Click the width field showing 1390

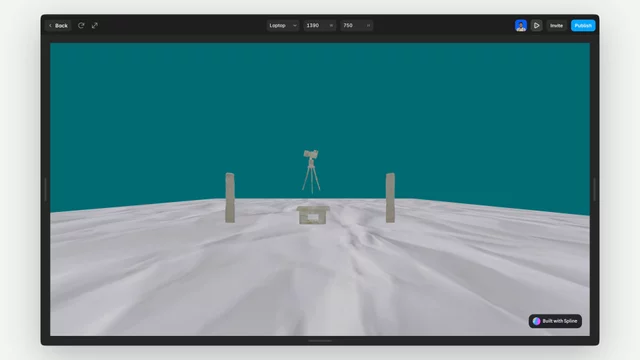pos(320,25)
